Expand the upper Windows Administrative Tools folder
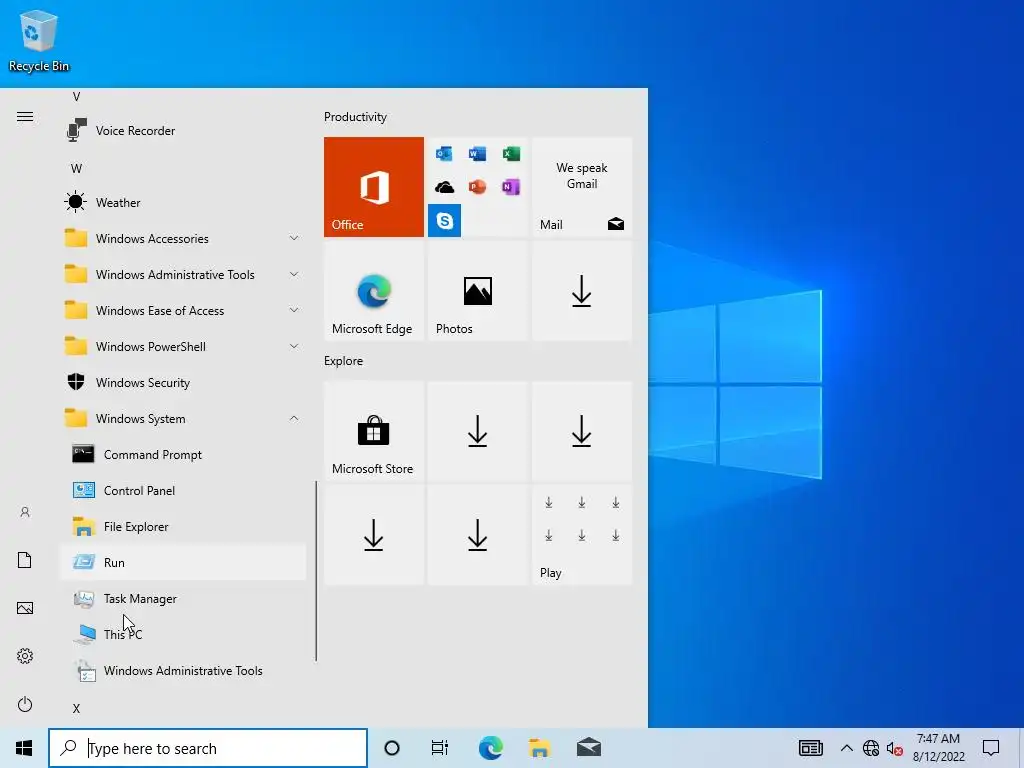Screen dimensions: 1024x768 (183, 274)
